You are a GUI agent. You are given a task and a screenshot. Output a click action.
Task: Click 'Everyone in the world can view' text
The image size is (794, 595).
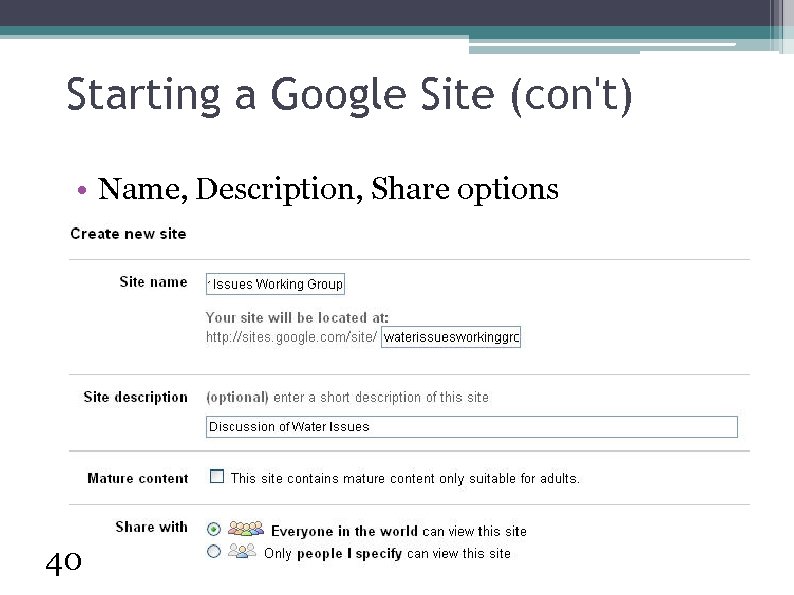[x=398, y=531]
